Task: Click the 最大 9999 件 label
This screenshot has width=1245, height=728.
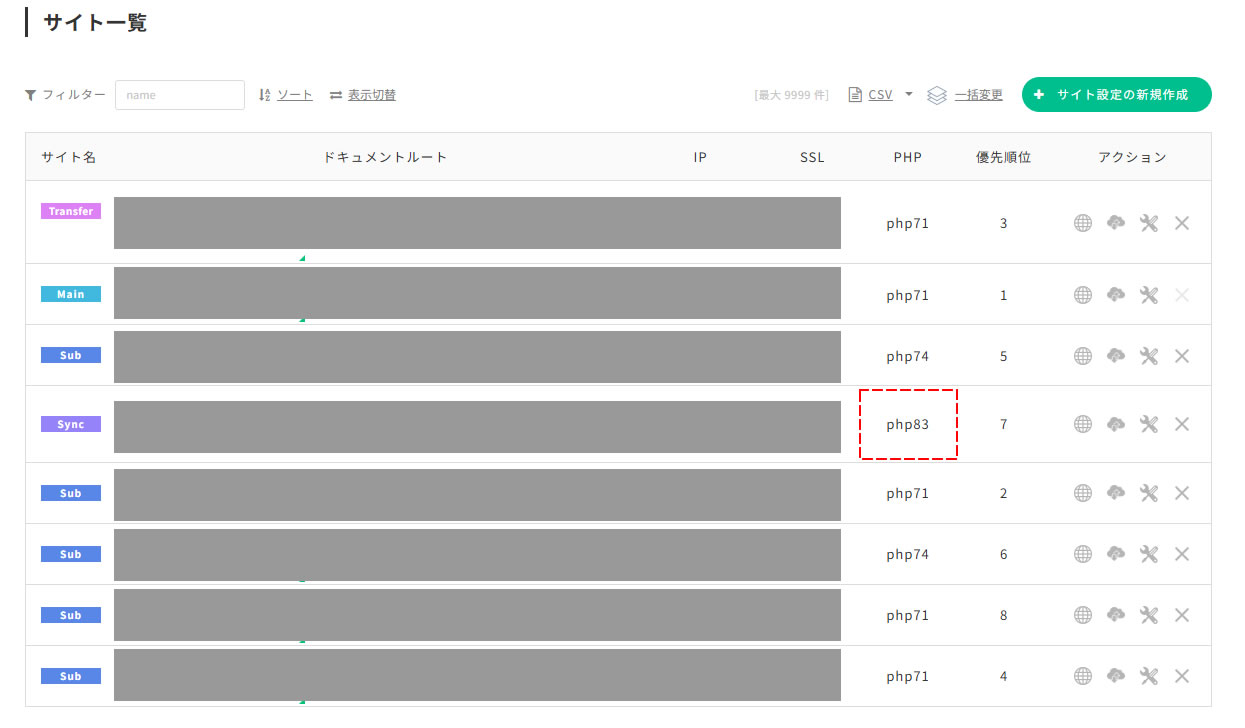Action: point(792,95)
